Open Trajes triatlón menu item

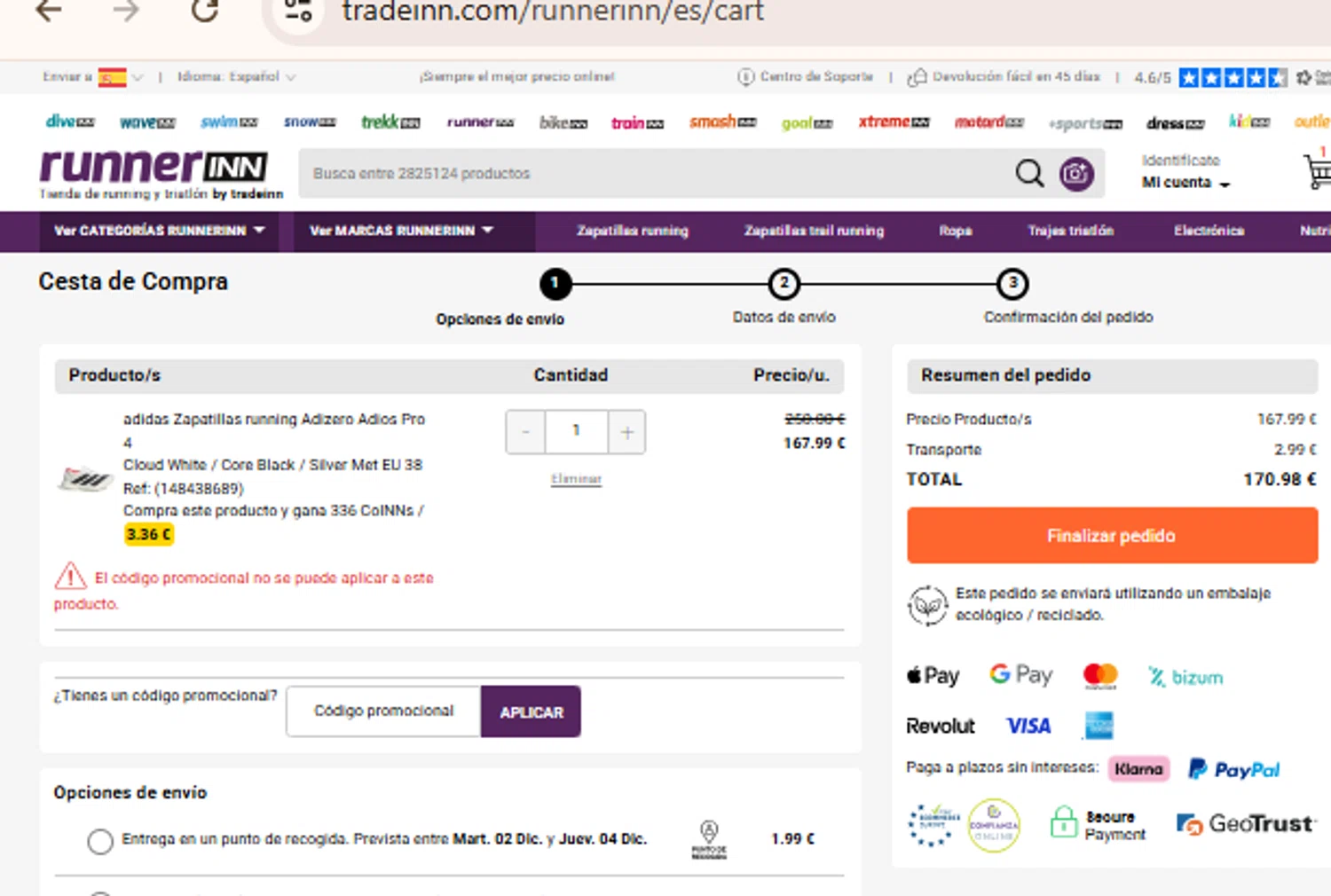click(x=1070, y=231)
